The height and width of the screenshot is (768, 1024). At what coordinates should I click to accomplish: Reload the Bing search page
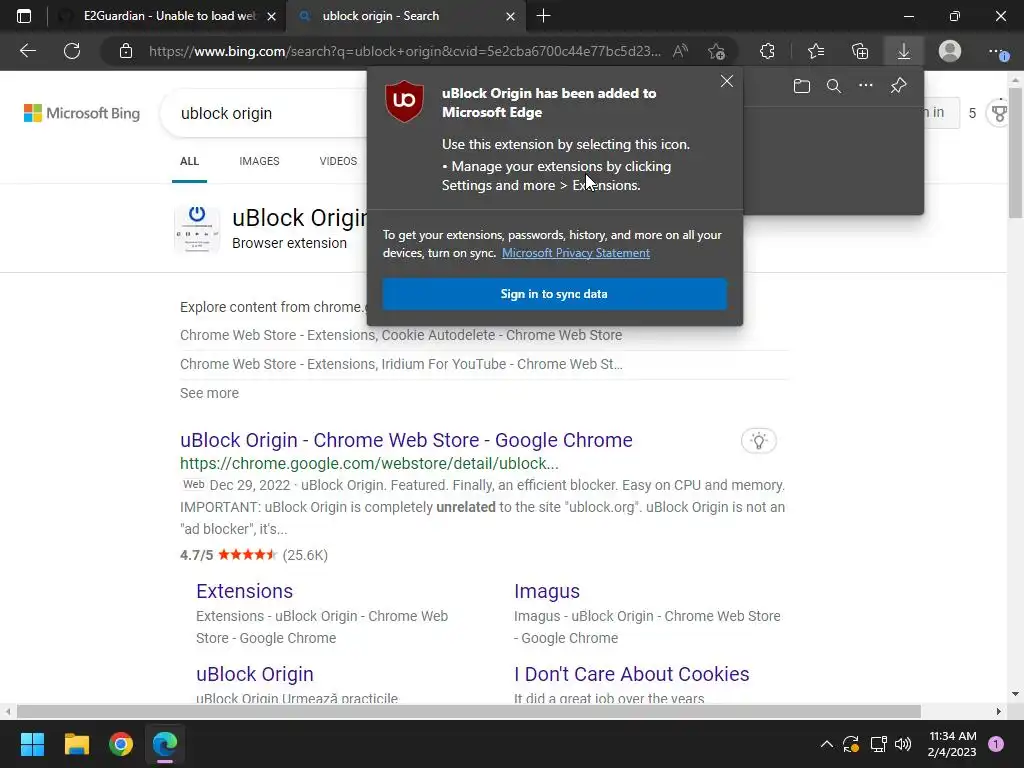point(72,51)
